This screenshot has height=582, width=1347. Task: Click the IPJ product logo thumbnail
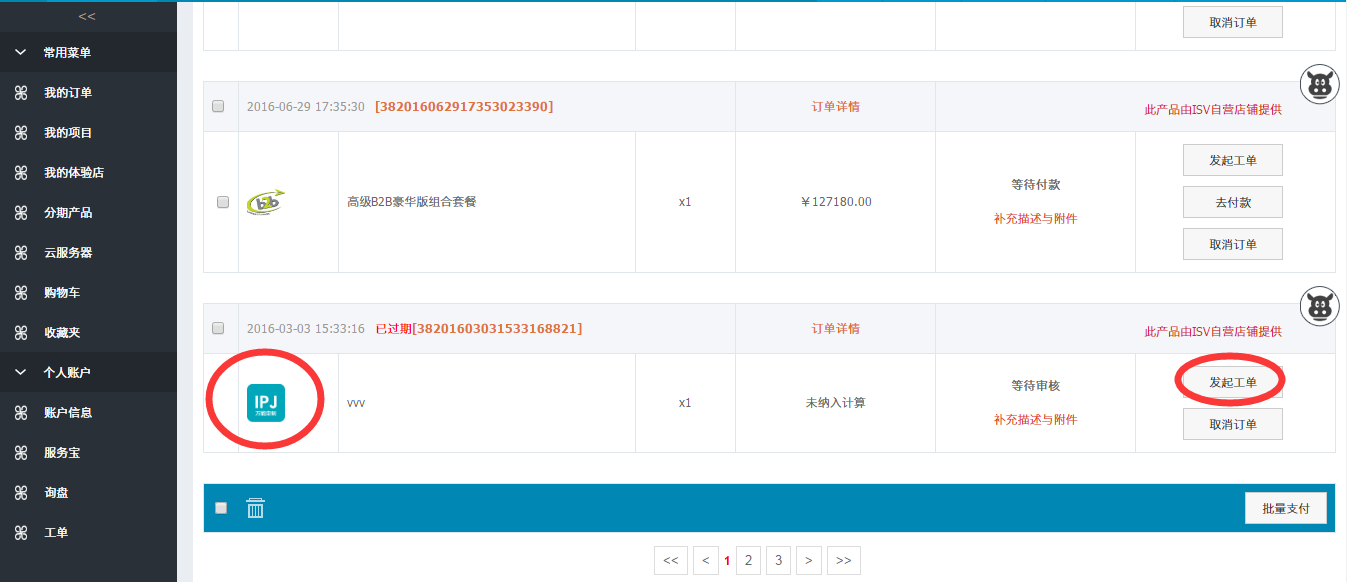pyautogui.click(x=266, y=403)
